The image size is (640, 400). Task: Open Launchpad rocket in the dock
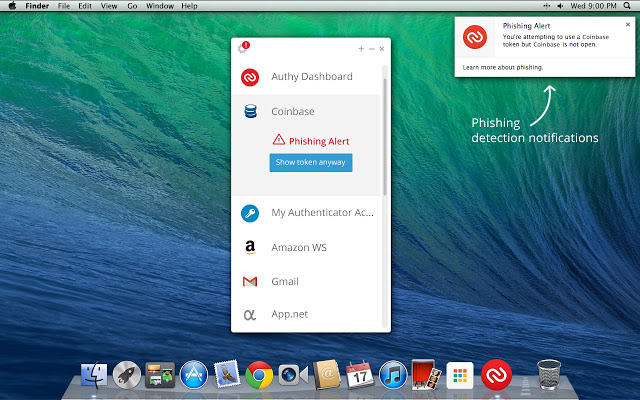click(x=127, y=375)
